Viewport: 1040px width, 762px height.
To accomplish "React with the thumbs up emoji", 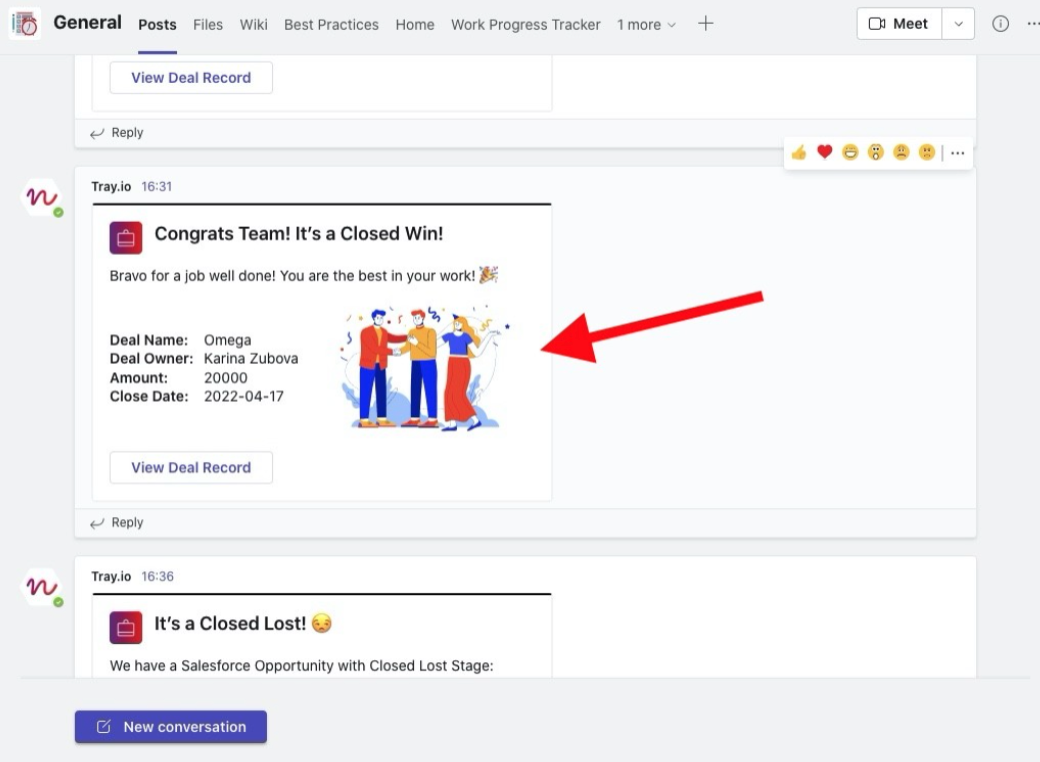I will click(798, 153).
